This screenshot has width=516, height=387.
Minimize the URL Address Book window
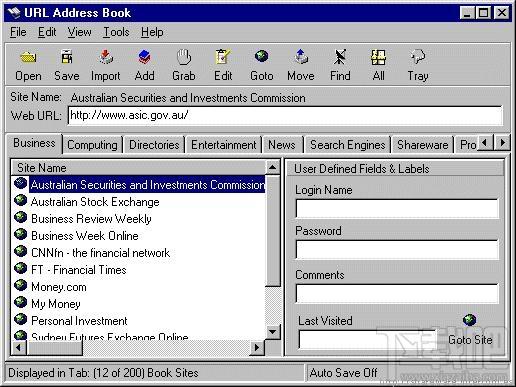pos(467,13)
